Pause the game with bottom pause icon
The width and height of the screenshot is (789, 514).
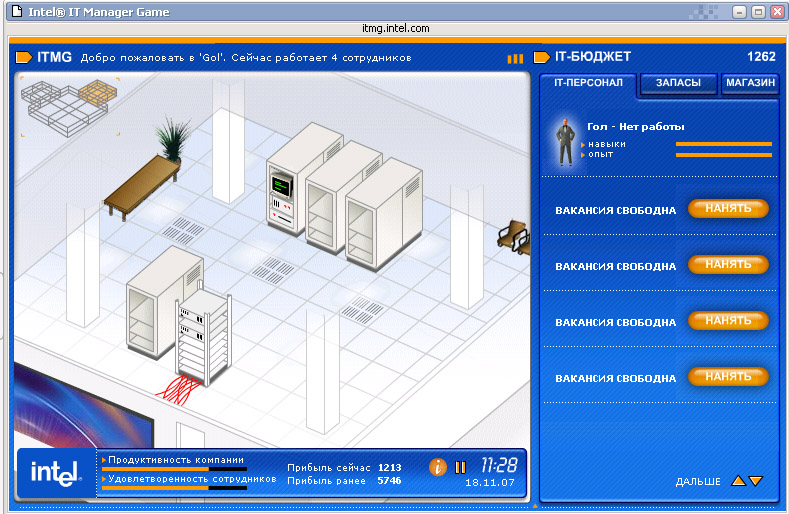click(x=460, y=468)
